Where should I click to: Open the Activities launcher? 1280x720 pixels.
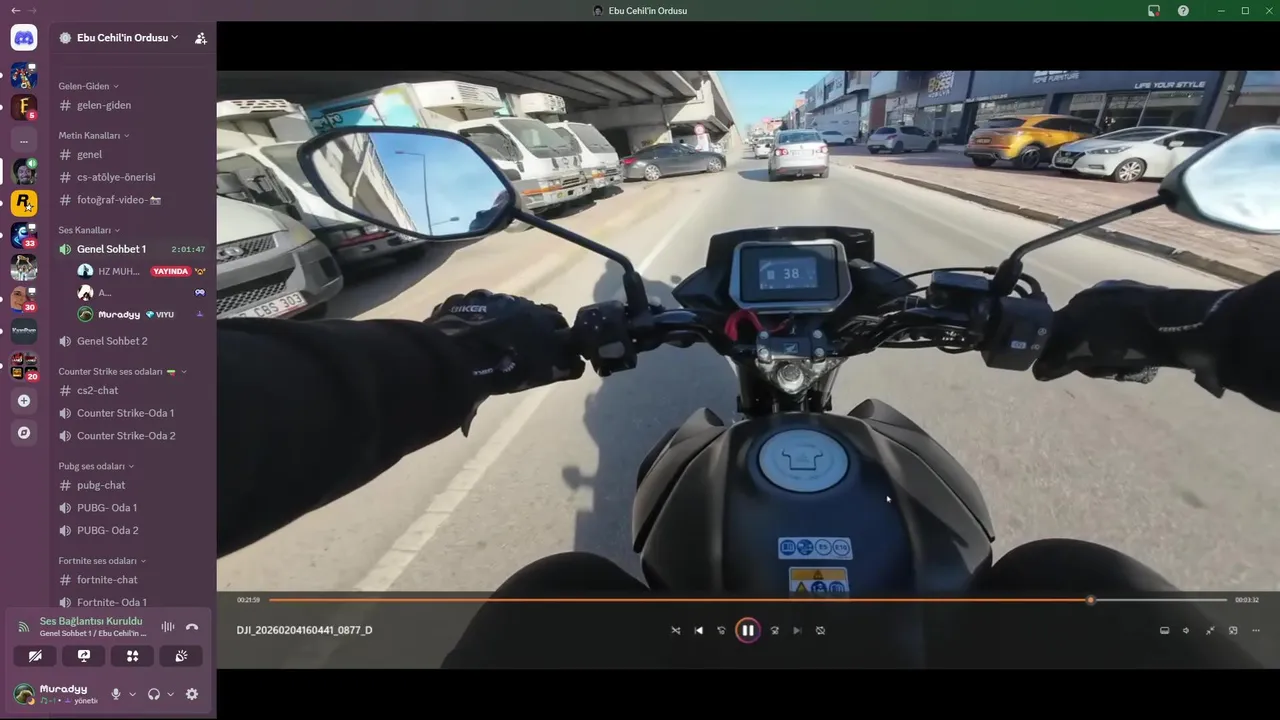point(132,656)
